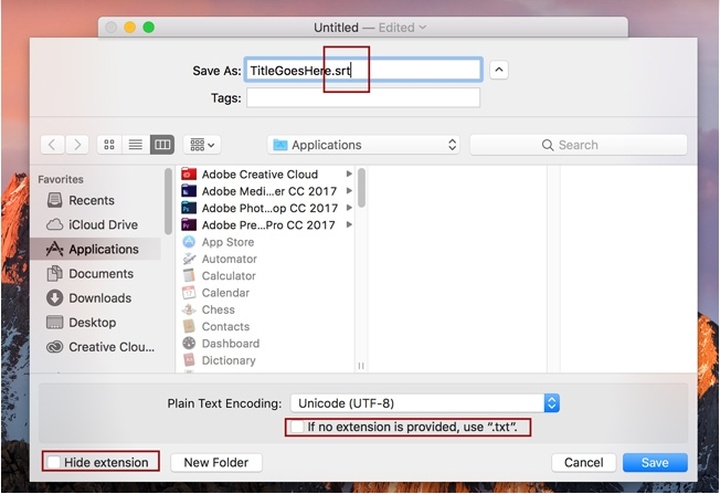Click the Desktop sidebar icon
Viewport: 720px width, 494px height.
[55, 322]
